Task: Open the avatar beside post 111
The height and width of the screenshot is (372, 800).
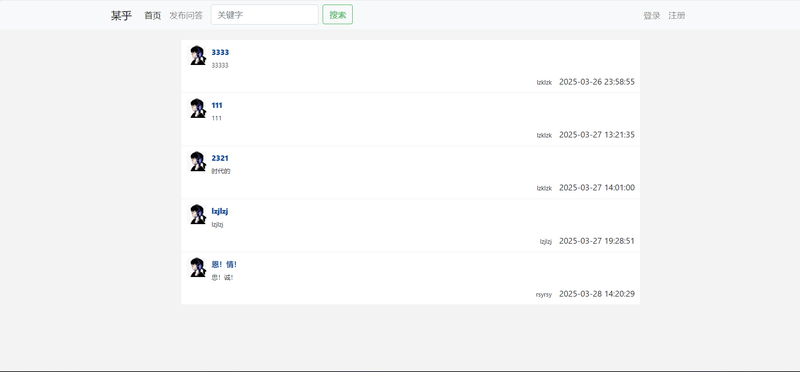Action: [x=198, y=108]
